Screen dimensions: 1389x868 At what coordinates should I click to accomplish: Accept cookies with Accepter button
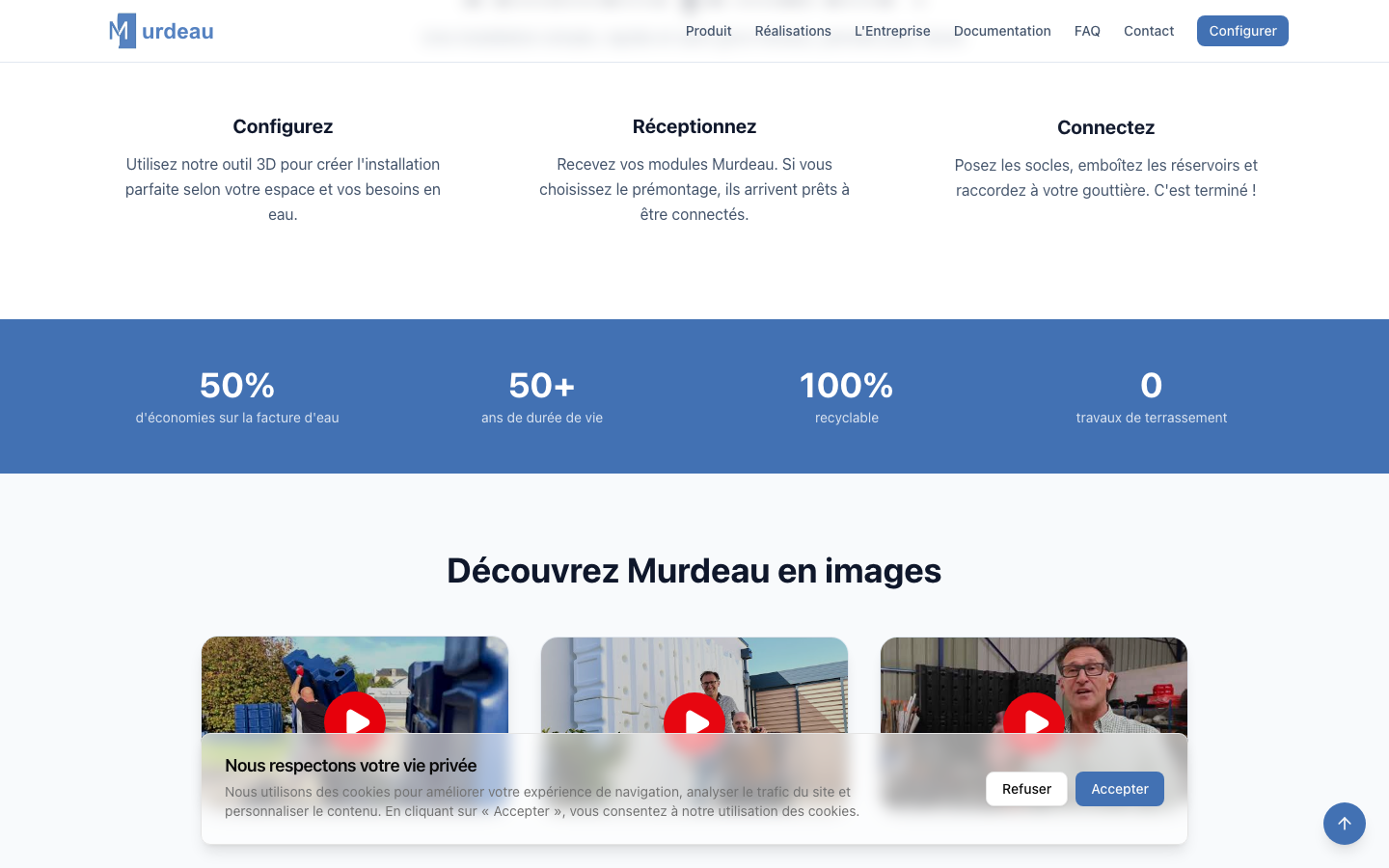[x=1120, y=789]
